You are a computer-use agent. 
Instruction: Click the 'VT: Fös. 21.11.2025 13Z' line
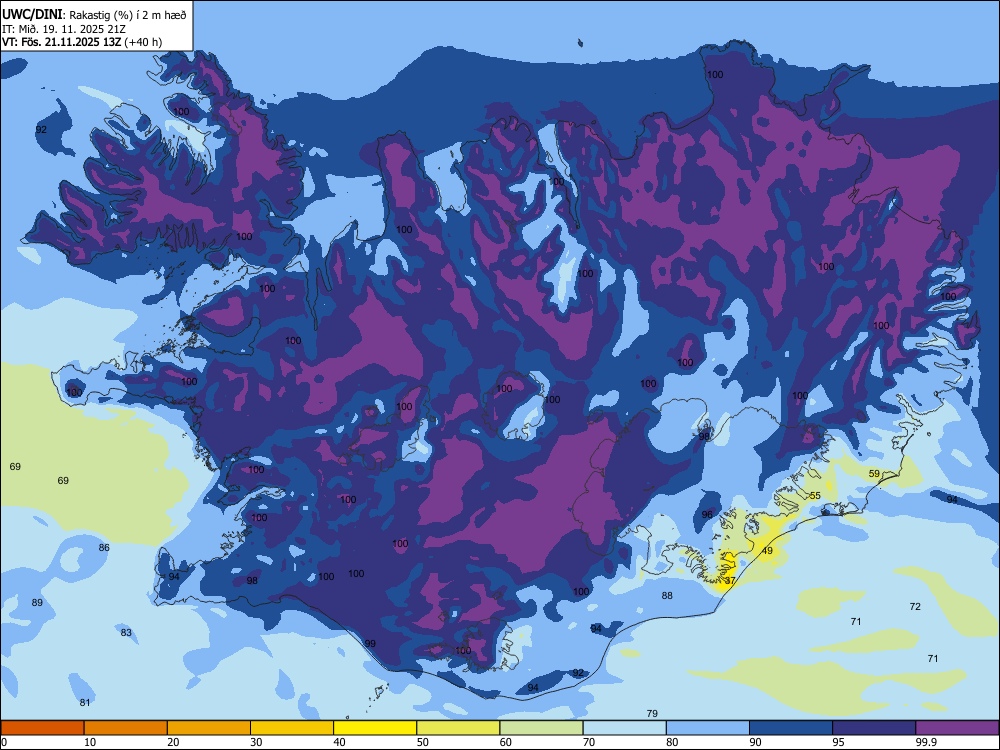pyautogui.click(x=61, y=42)
